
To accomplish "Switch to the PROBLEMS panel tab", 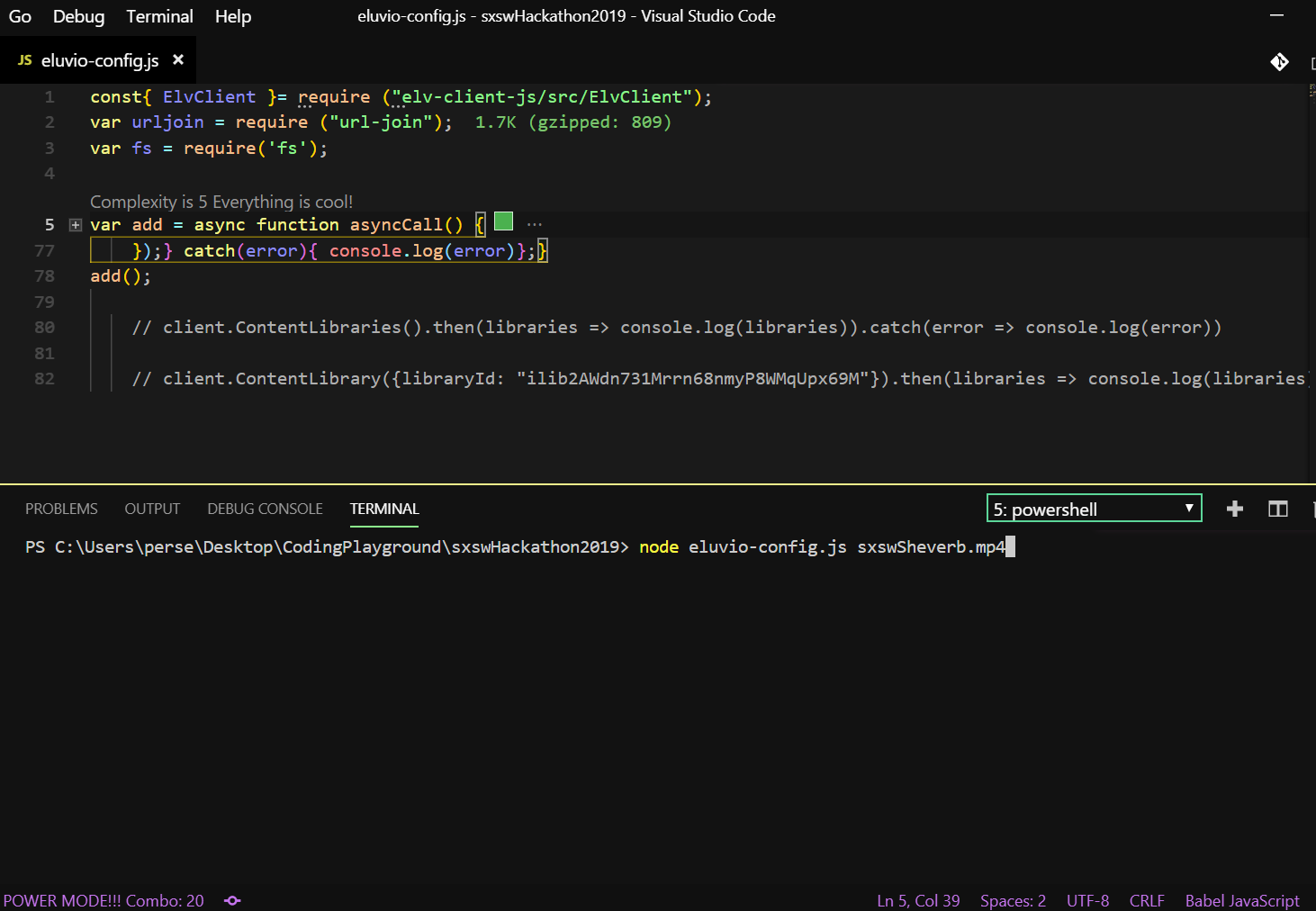I will [61, 509].
